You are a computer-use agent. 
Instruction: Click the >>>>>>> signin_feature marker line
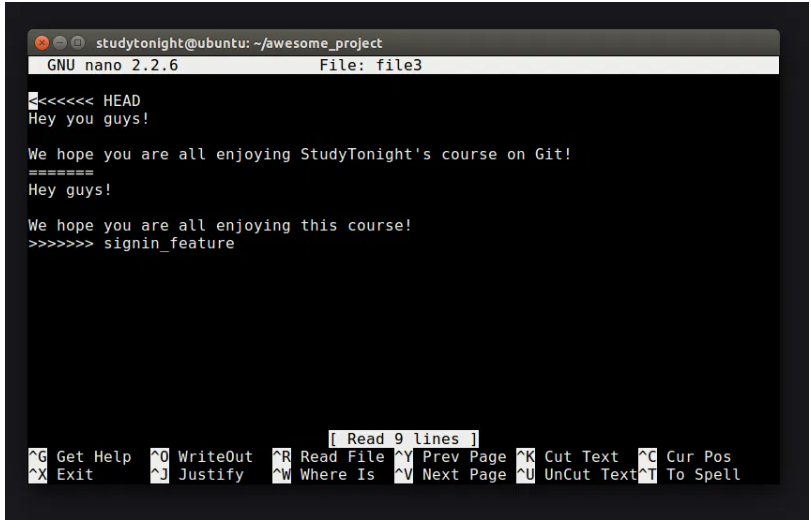pos(131,243)
